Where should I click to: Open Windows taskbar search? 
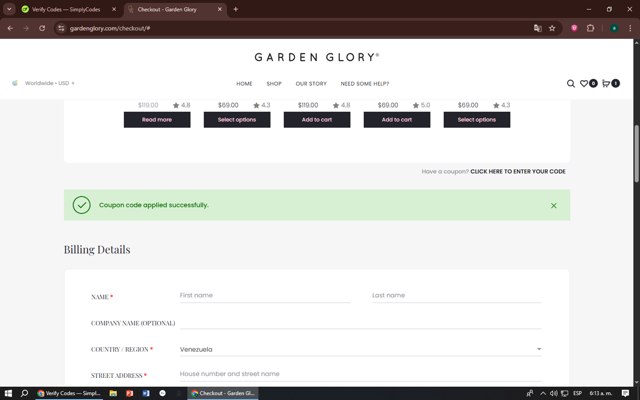coord(24,393)
